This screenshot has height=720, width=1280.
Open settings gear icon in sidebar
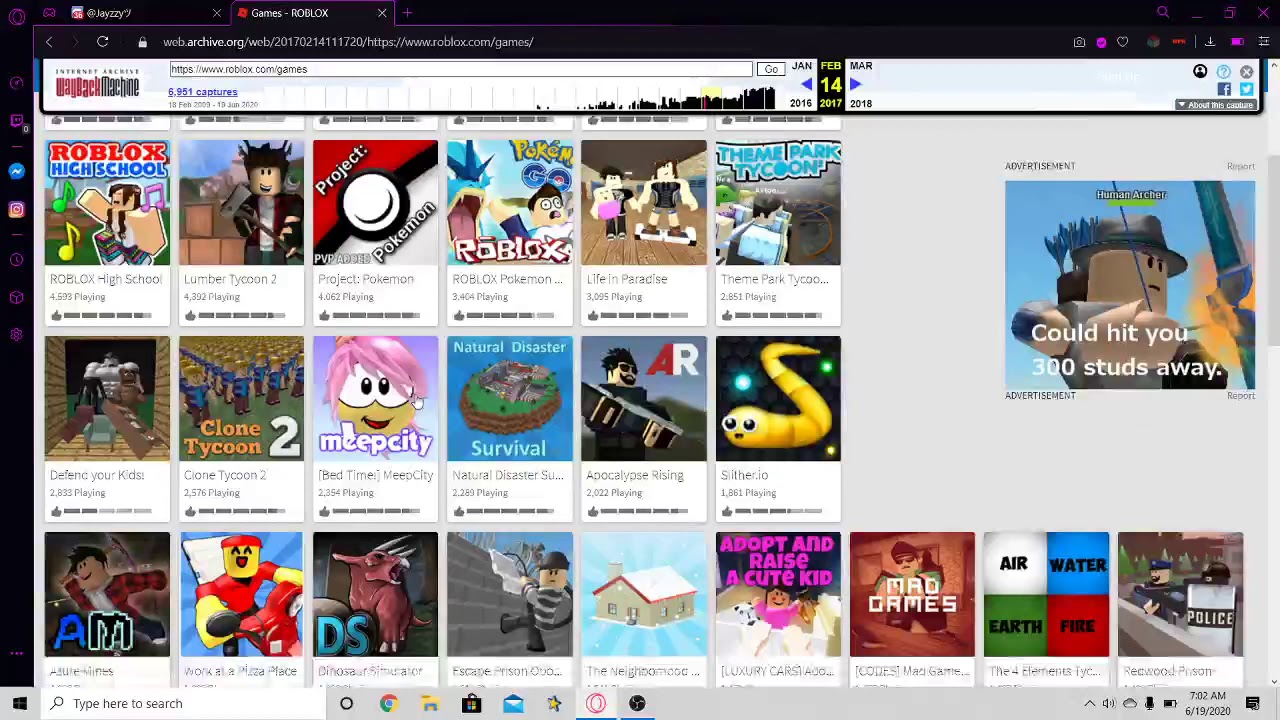[16, 334]
